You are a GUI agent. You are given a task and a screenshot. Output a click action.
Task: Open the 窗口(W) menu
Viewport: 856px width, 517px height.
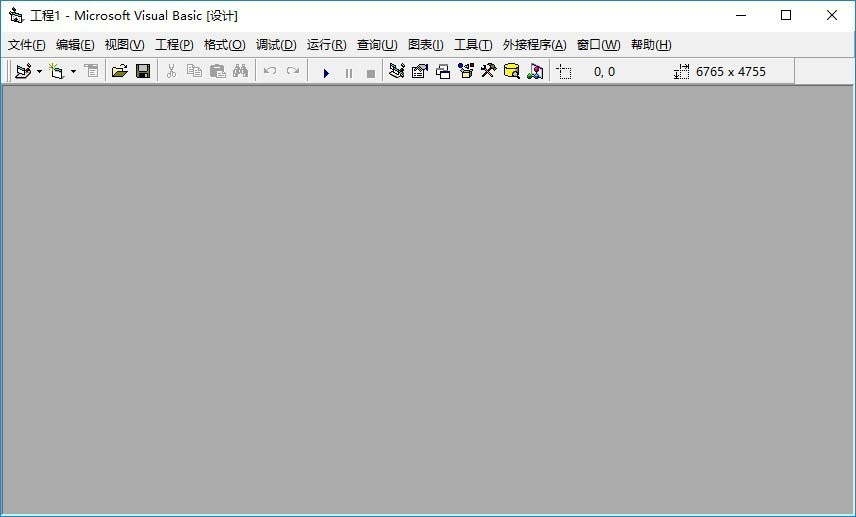(598, 45)
